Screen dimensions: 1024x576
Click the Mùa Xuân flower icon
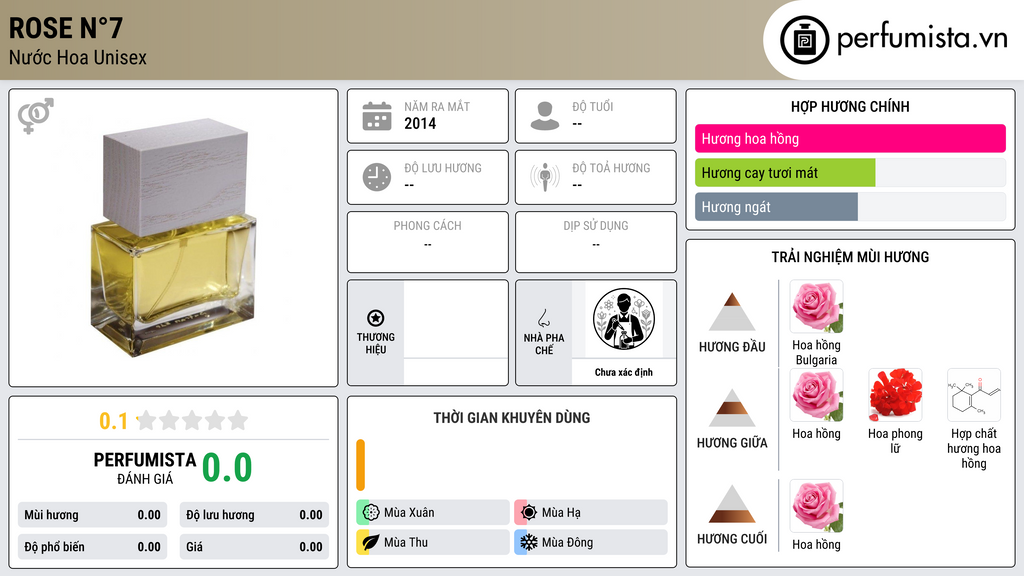click(371, 513)
